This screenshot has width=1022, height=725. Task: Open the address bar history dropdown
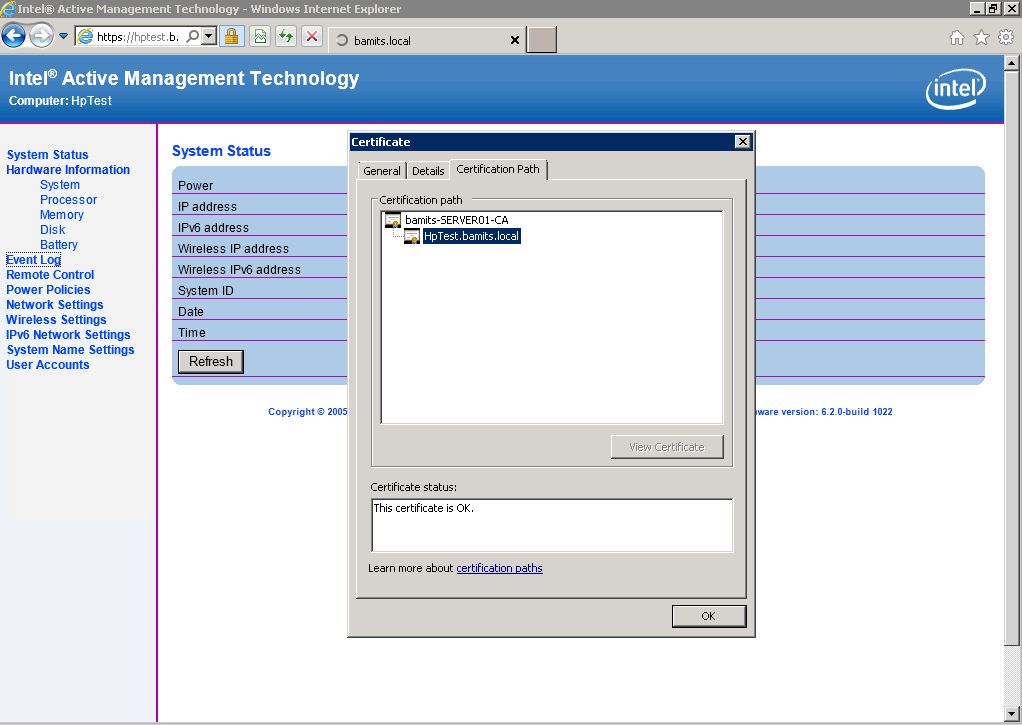tap(209, 36)
